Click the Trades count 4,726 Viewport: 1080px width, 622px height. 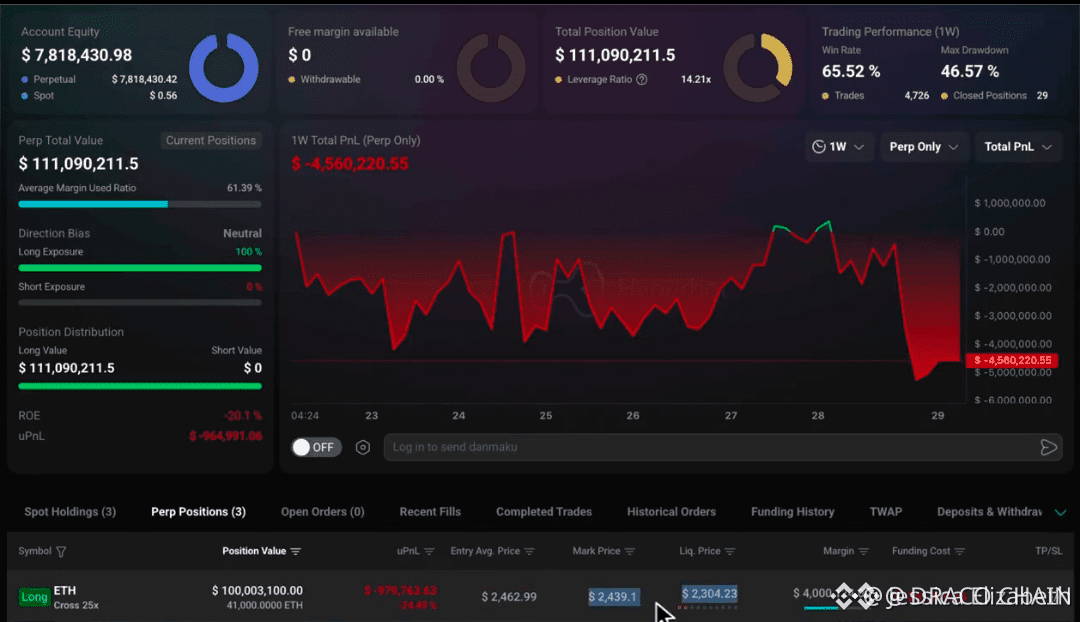pos(916,96)
